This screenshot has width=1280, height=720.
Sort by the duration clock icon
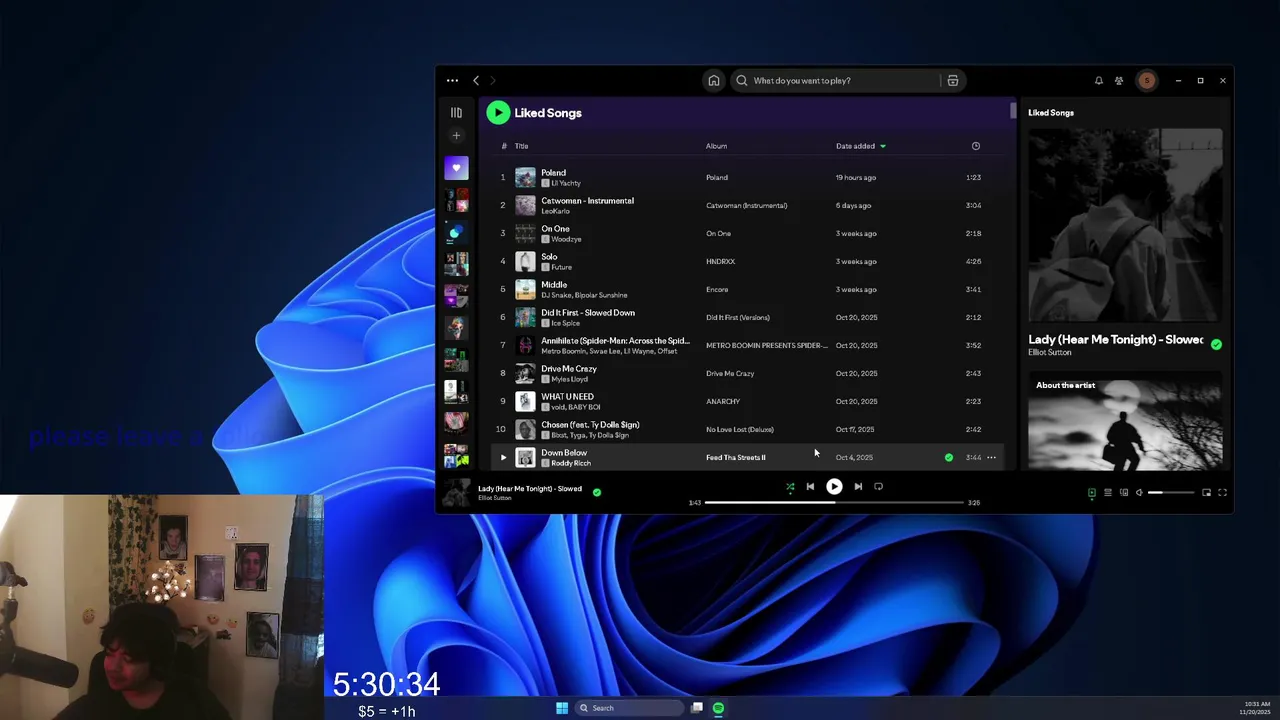pyautogui.click(x=976, y=146)
